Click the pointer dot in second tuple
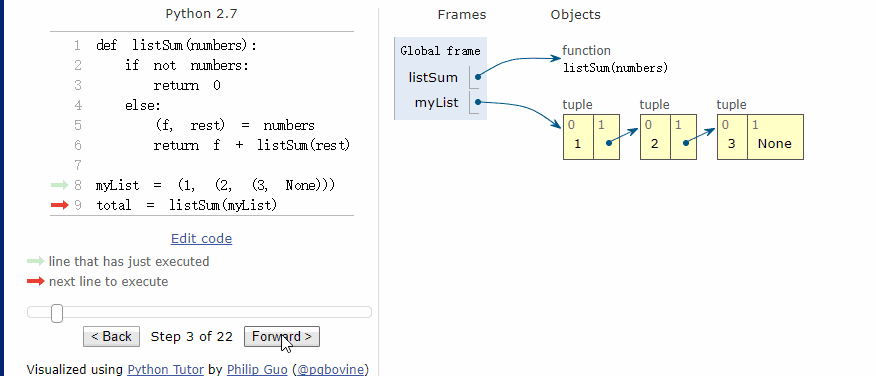 click(686, 143)
